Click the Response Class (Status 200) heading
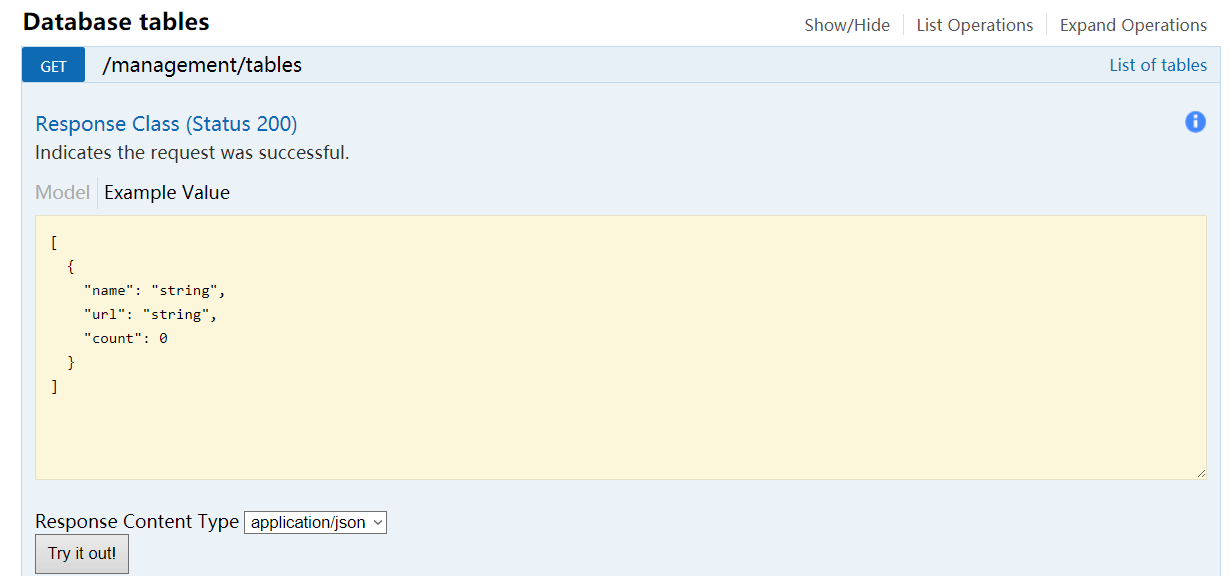1231x576 pixels. [166, 124]
